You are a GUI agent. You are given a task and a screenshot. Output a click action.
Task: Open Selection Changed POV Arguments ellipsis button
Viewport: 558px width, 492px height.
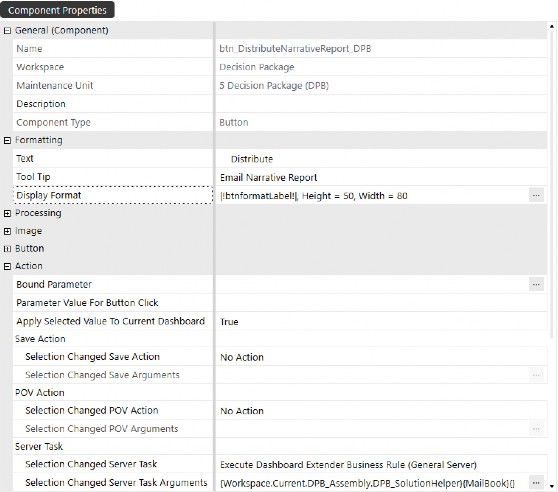(x=536, y=429)
